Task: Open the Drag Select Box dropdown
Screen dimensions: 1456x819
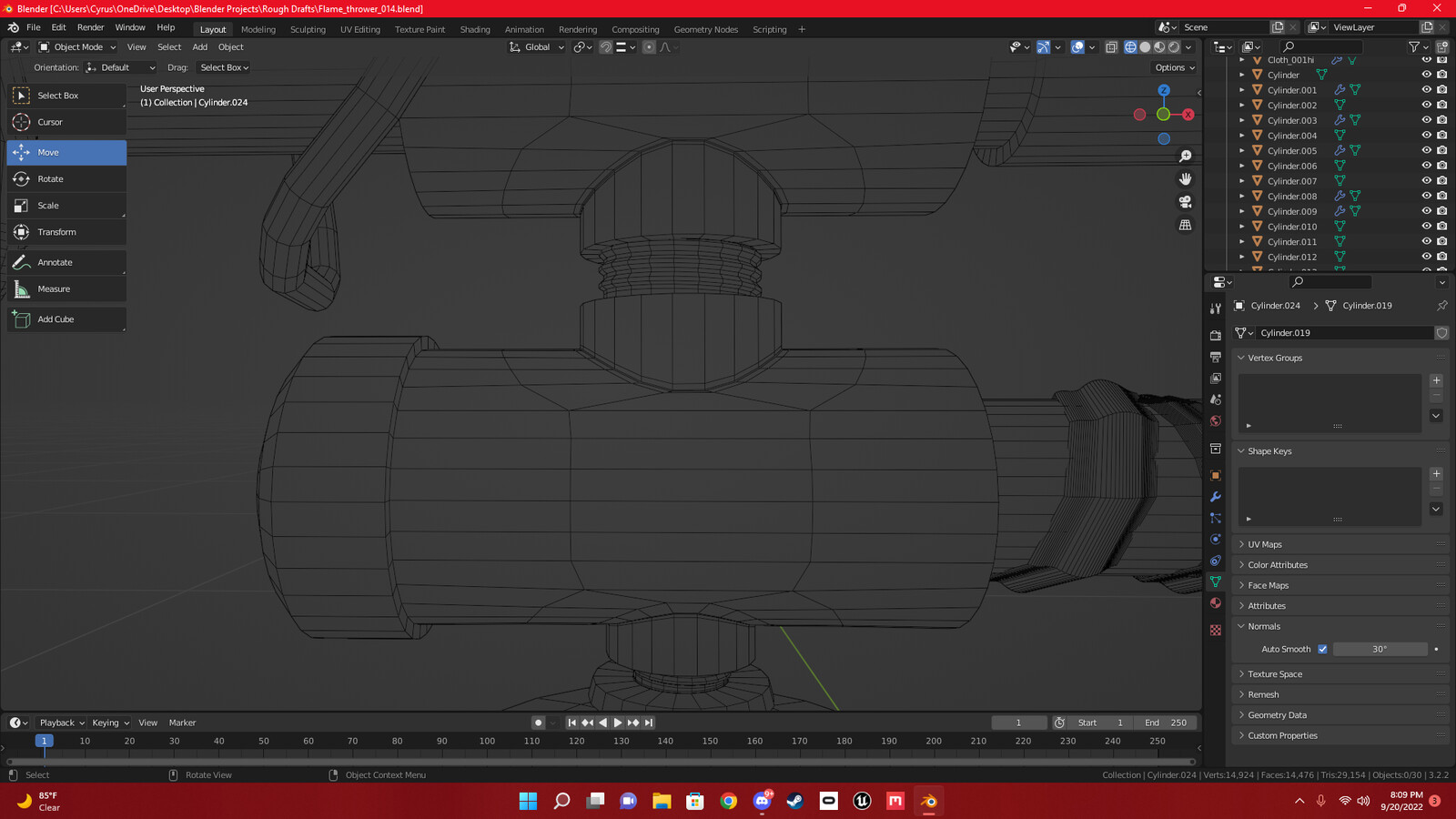Action: 224,67
